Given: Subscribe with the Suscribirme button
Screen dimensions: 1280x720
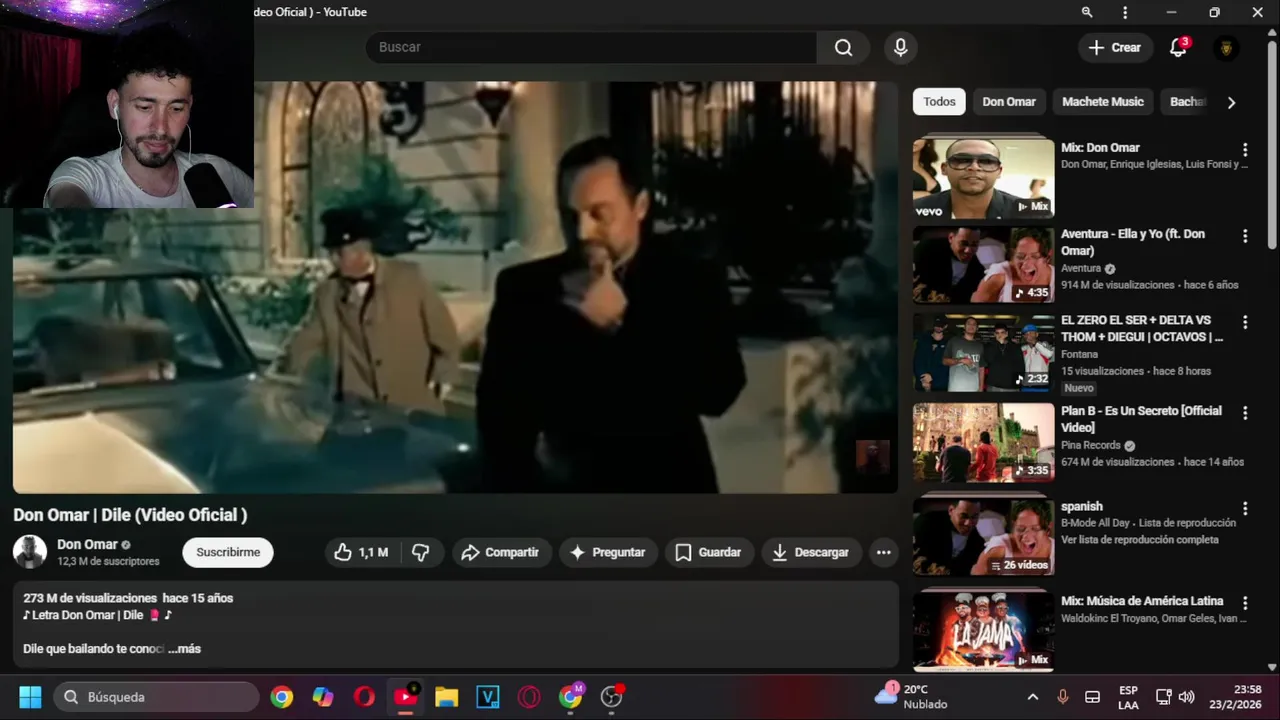Looking at the screenshot, I should coord(228,552).
